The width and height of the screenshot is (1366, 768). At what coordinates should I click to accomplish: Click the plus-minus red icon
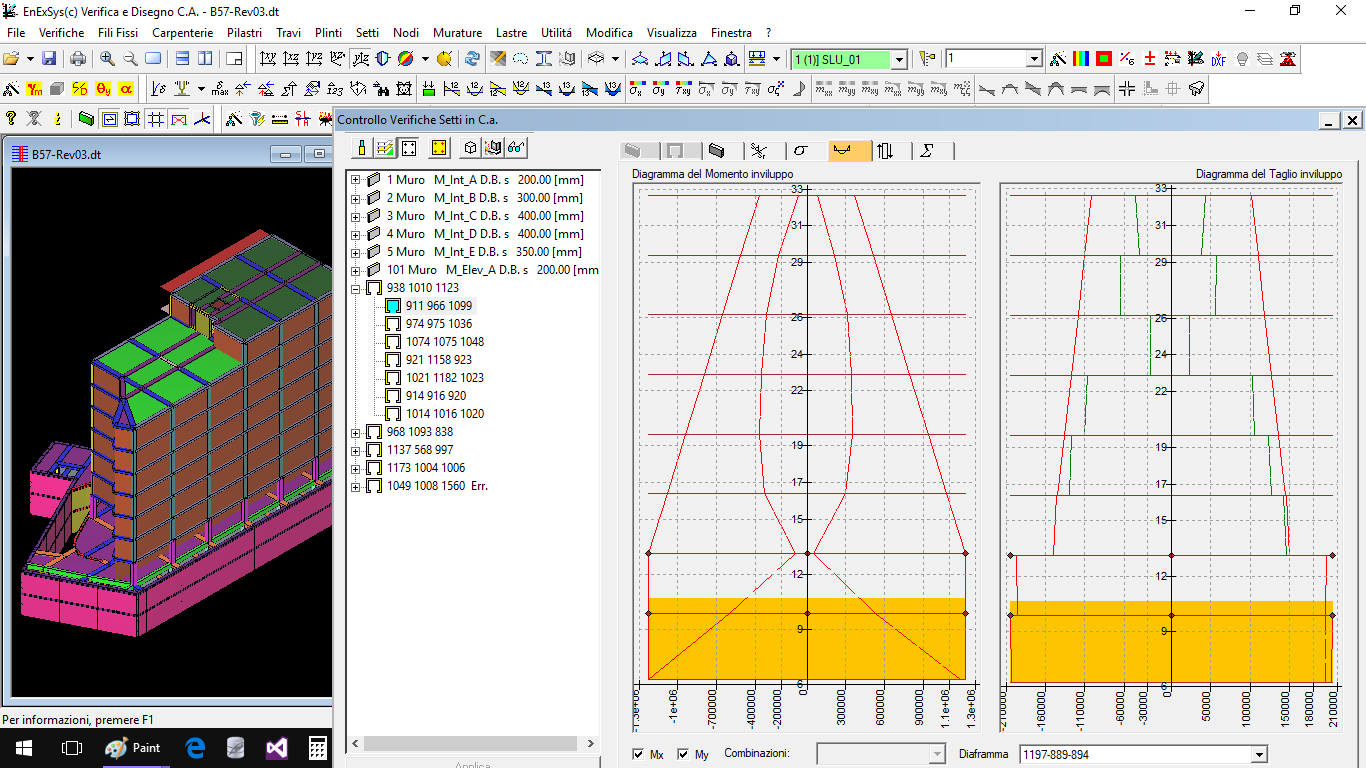(x=1150, y=59)
